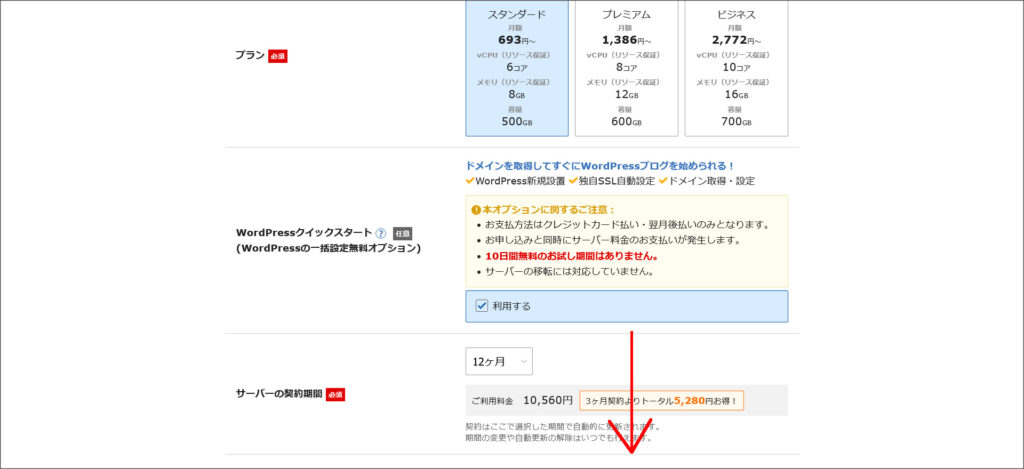Screen dimensions: 1024x469
Task: Click the 必須 badge next to プラン
Action: tap(278, 56)
